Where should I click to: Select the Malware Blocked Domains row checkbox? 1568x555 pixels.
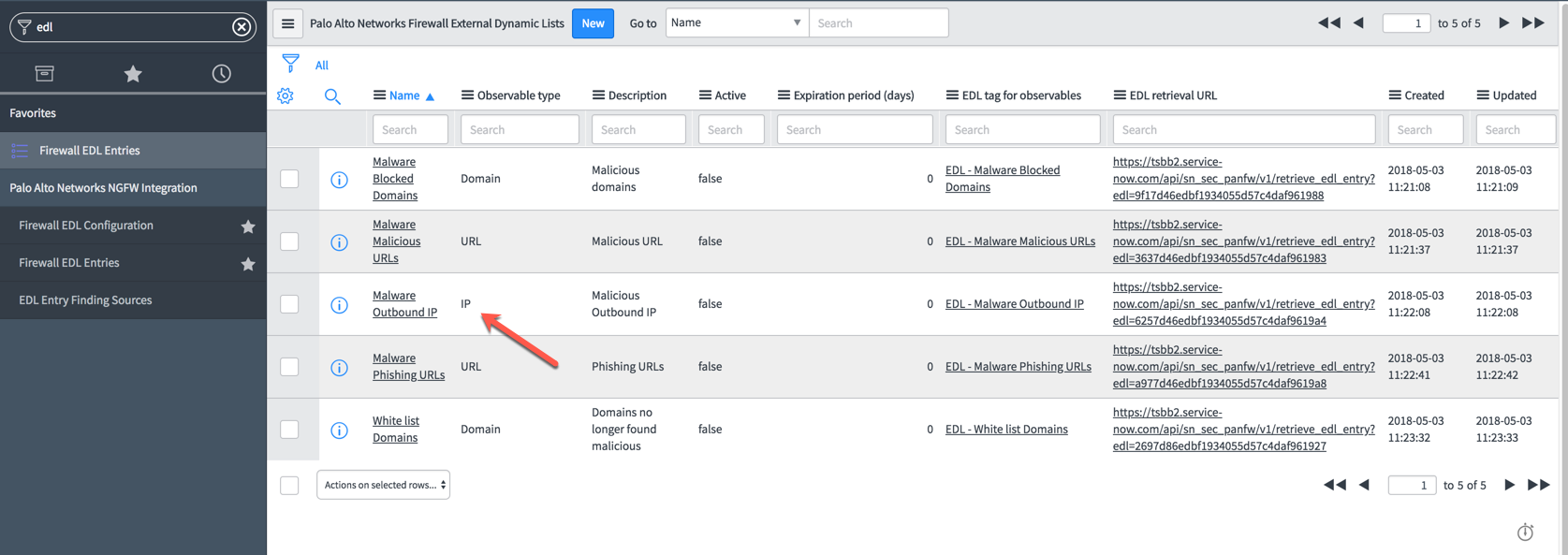pyautogui.click(x=289, y=179)
